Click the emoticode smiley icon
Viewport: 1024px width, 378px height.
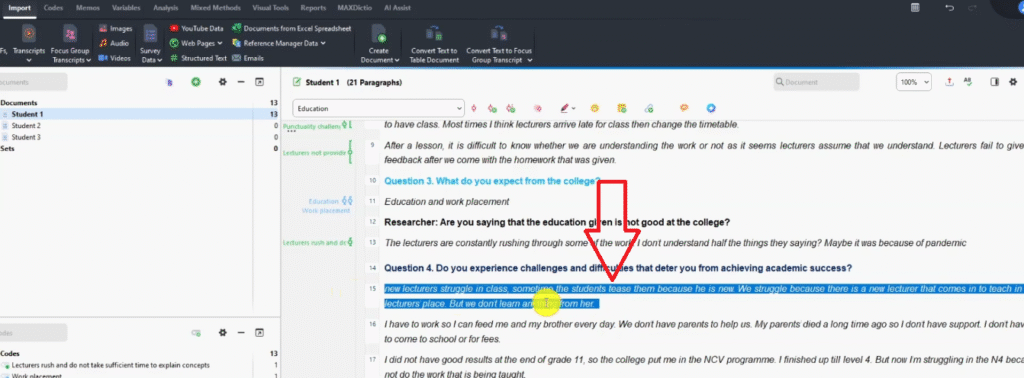(595, 108)
